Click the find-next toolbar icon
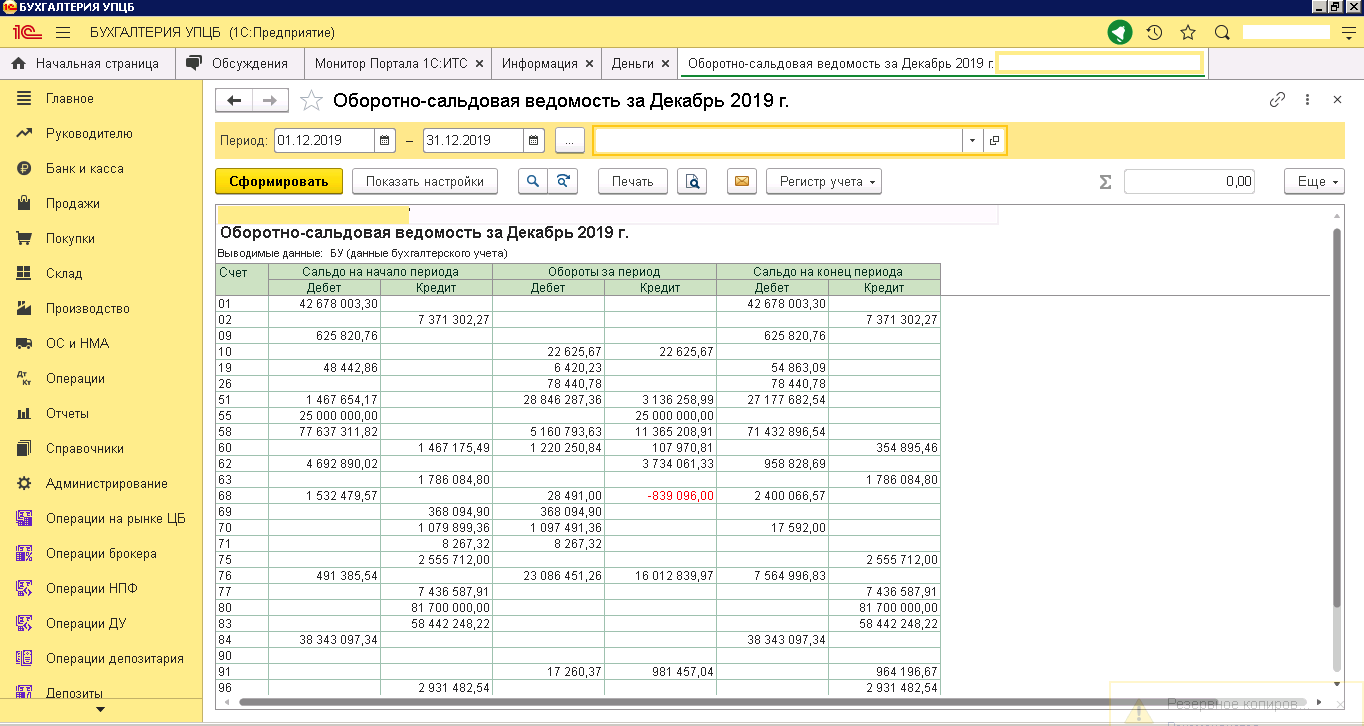Viewport: 1364px width, 726px height. (x=563, y=181)
